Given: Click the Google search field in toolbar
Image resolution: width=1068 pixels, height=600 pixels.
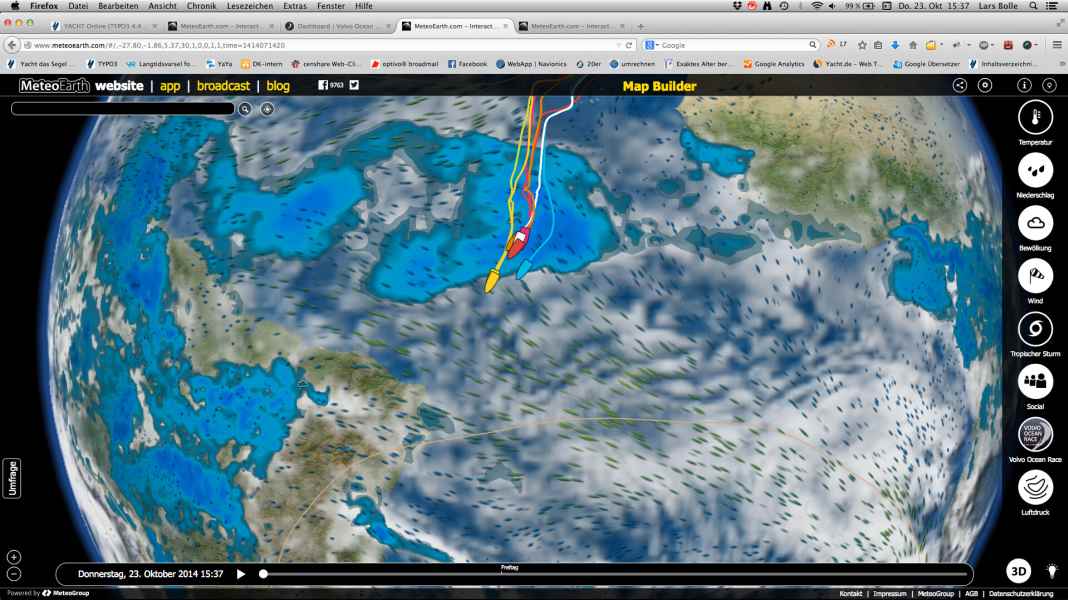Looking at the screenshot, I should coord(734,45).
